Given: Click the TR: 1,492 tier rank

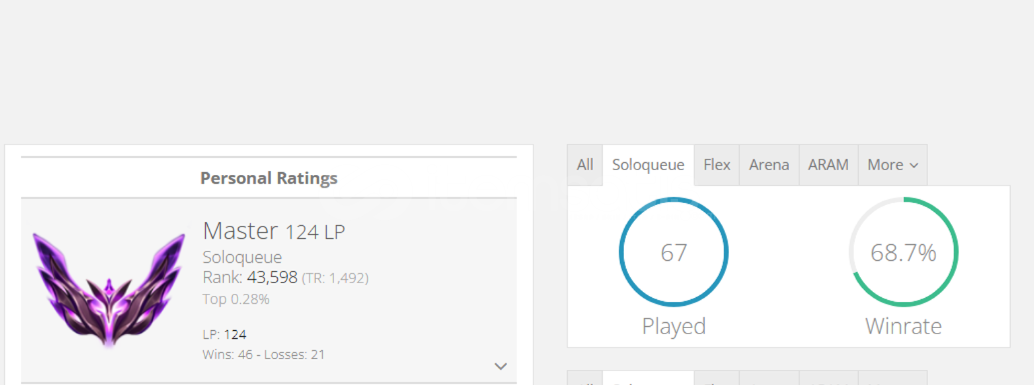Looking at the screenshot, I should tap(335, 278).
